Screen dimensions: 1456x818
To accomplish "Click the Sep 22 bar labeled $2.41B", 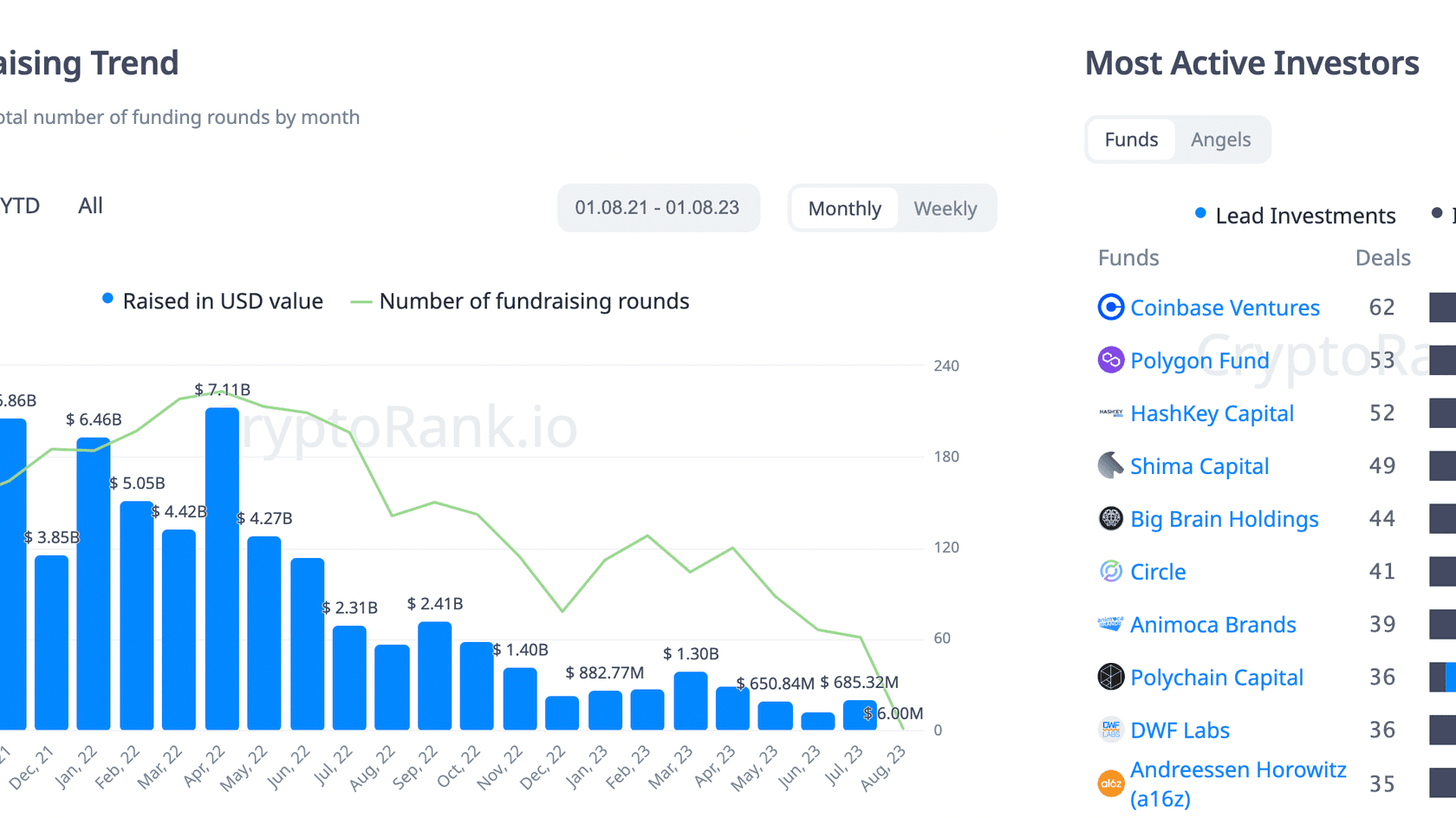I will pyautogui.click(x=435, y=676).
